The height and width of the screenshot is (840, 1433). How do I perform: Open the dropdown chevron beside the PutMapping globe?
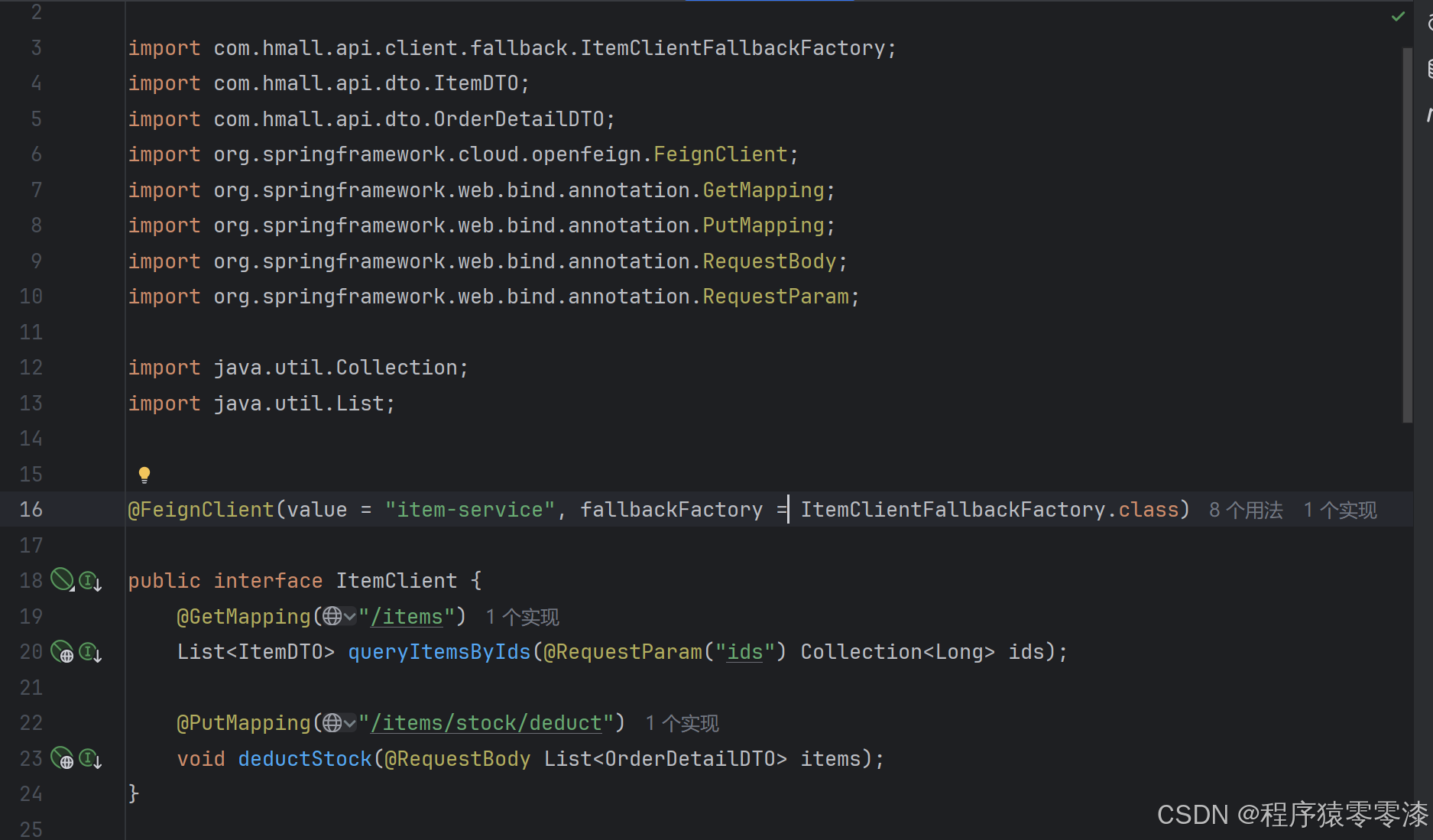click(349, 722)
